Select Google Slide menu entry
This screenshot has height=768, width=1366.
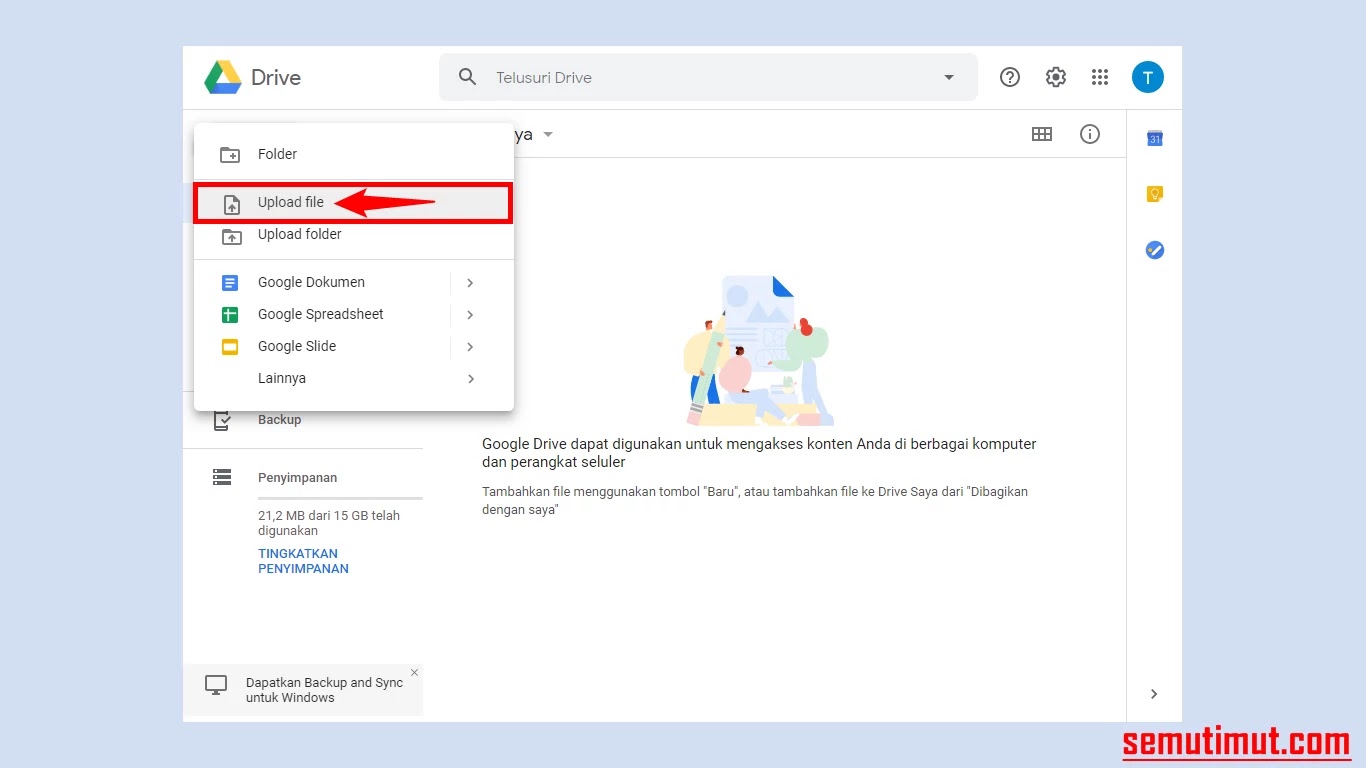coord(354,346)
